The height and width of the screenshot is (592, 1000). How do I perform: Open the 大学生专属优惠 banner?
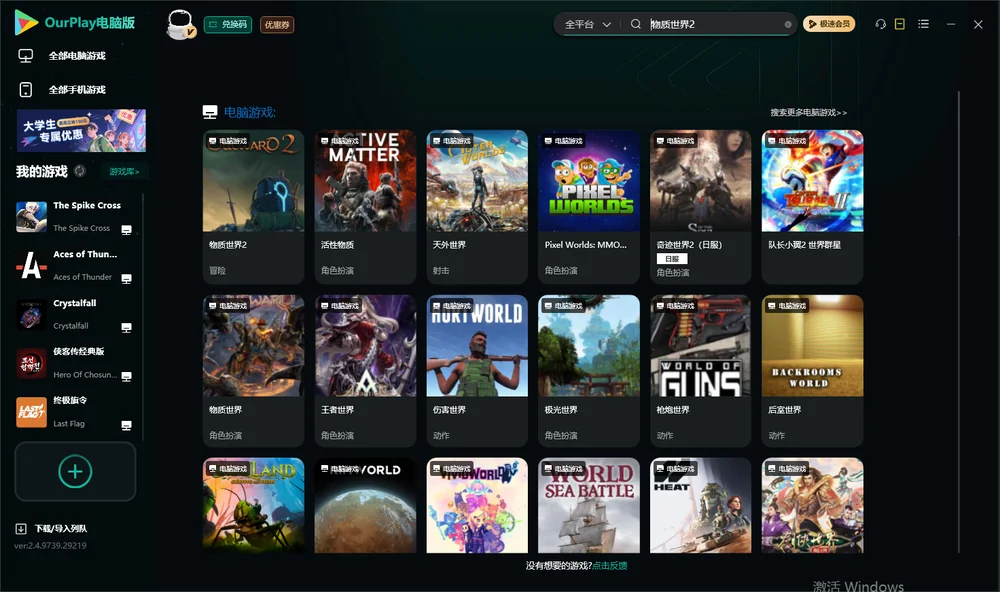coord(81,130)
